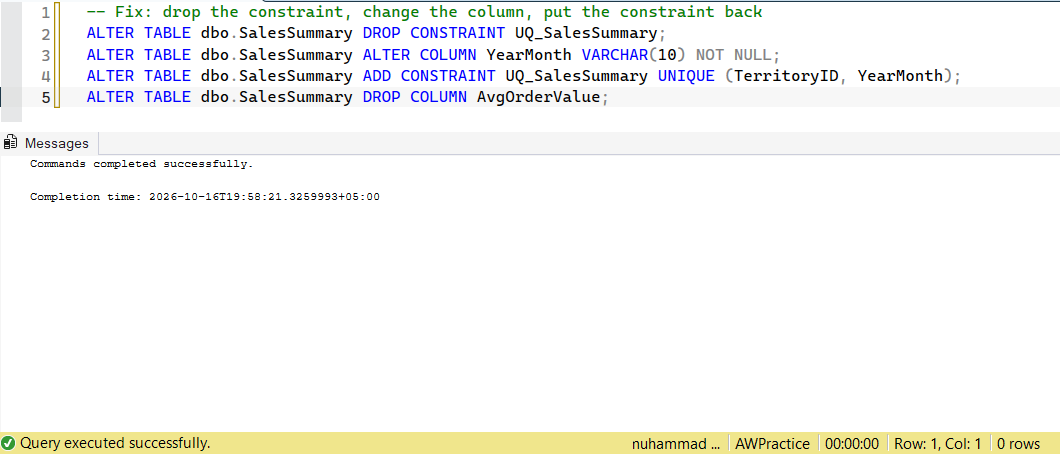Click YearMonth on the ALTER COLUMN line

pyautogui.click(x=529, y=55)
